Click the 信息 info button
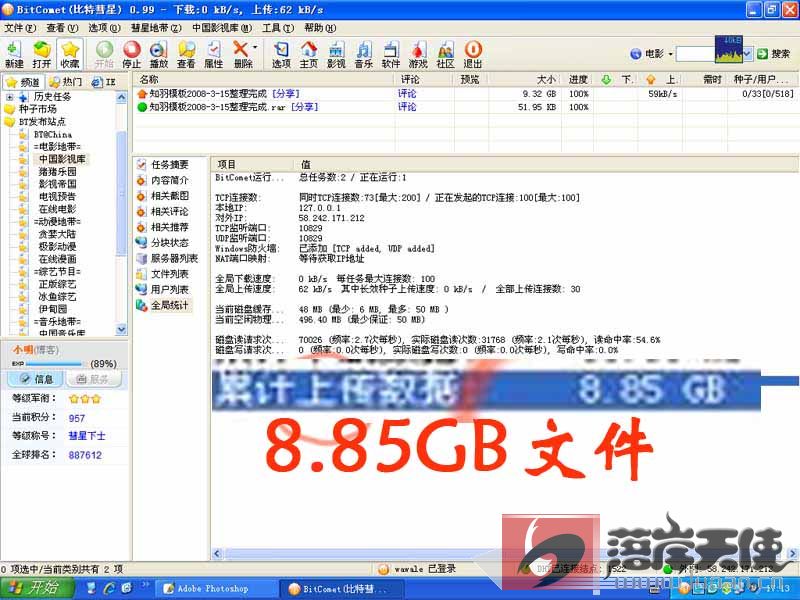This screenshot has height=600, width=800. (x=36, y=379)
